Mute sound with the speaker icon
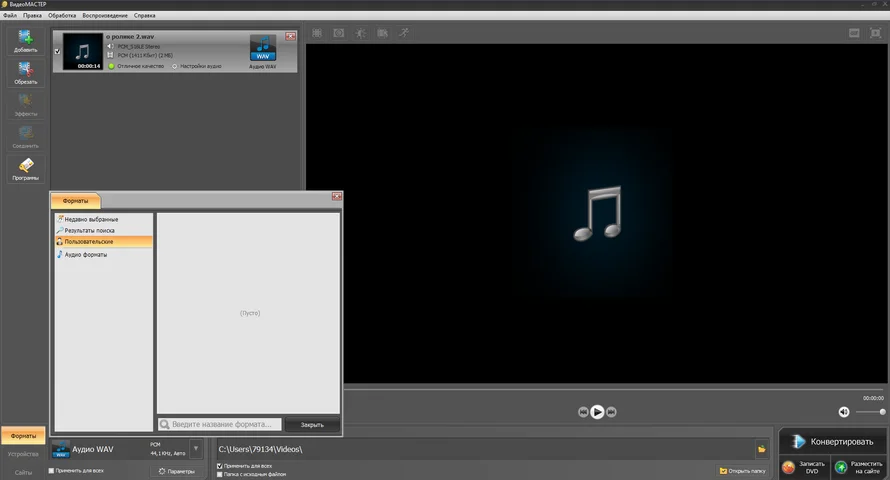 coord(843,412)
